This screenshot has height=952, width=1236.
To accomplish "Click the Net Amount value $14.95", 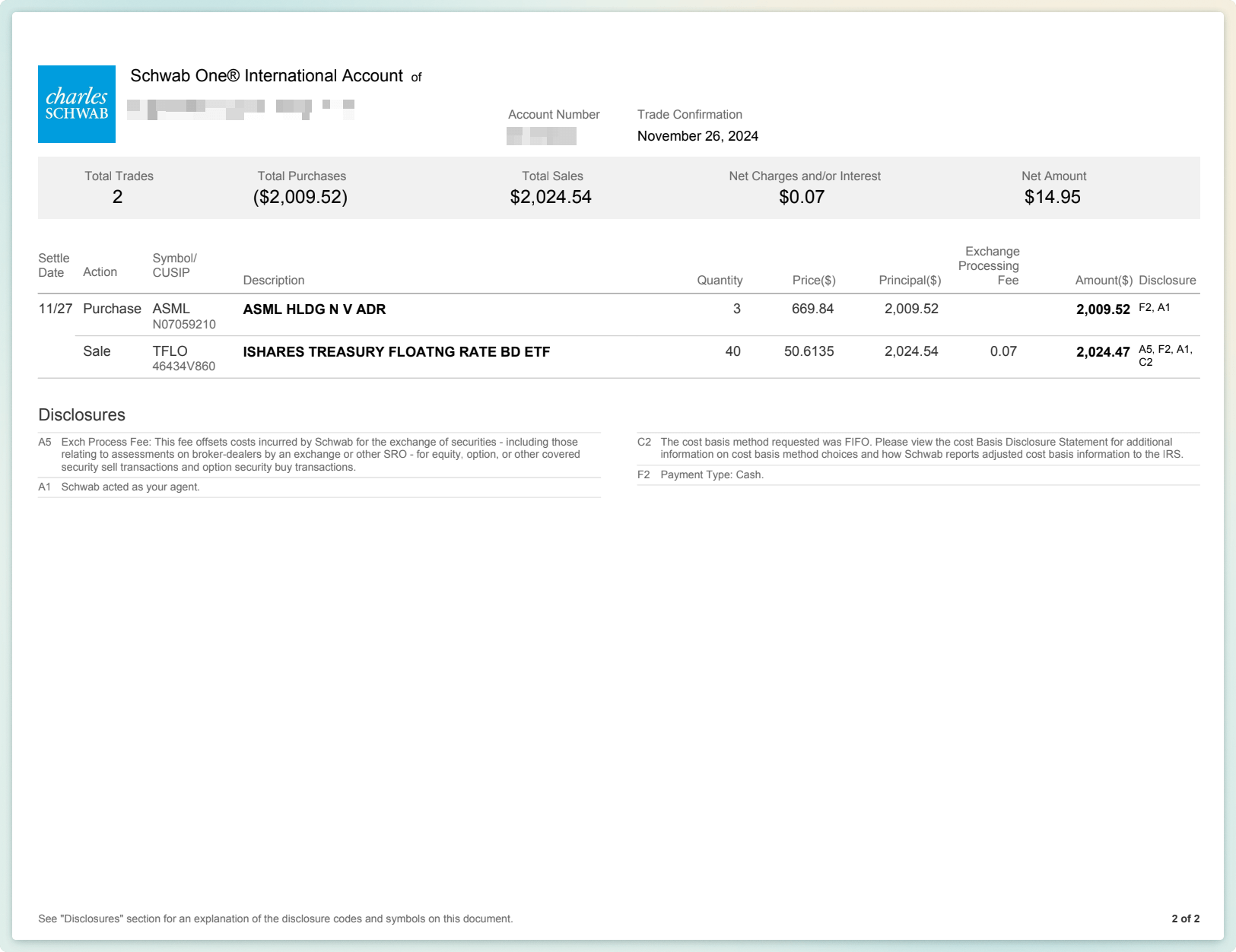I will tap(1052, 197).
